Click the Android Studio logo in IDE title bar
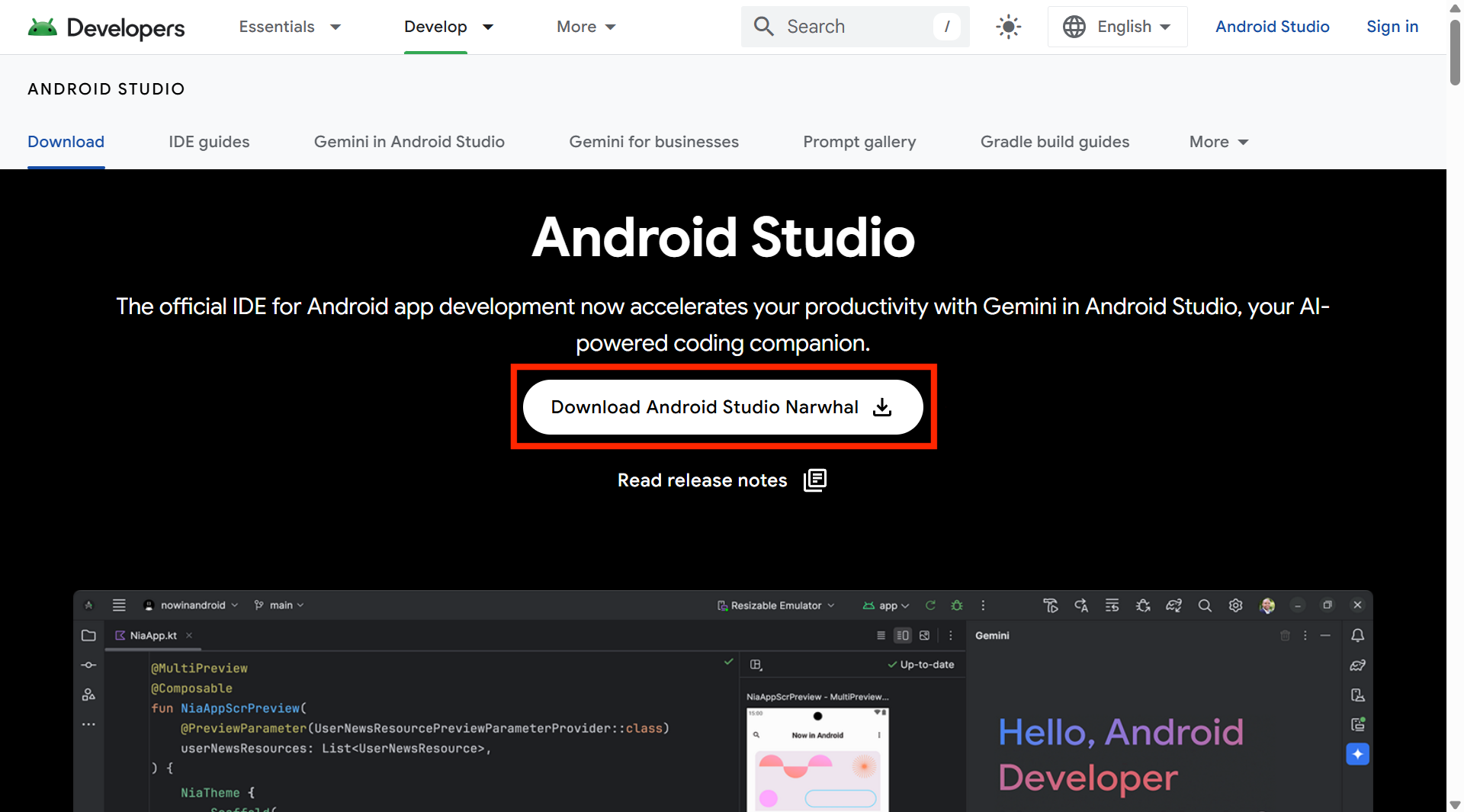The width and height of the screenshot is (1464, 812). [x=88, y=605]
